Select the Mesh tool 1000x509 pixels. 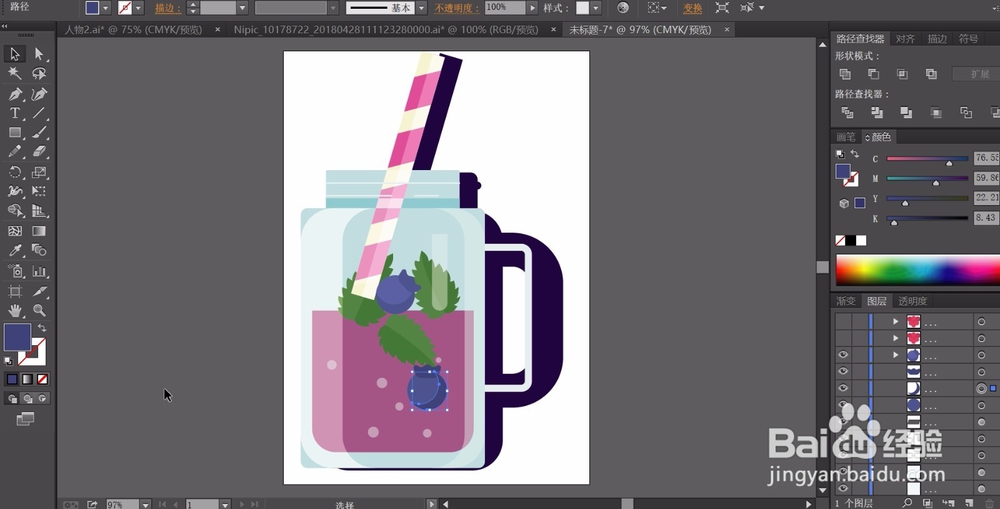15,231
